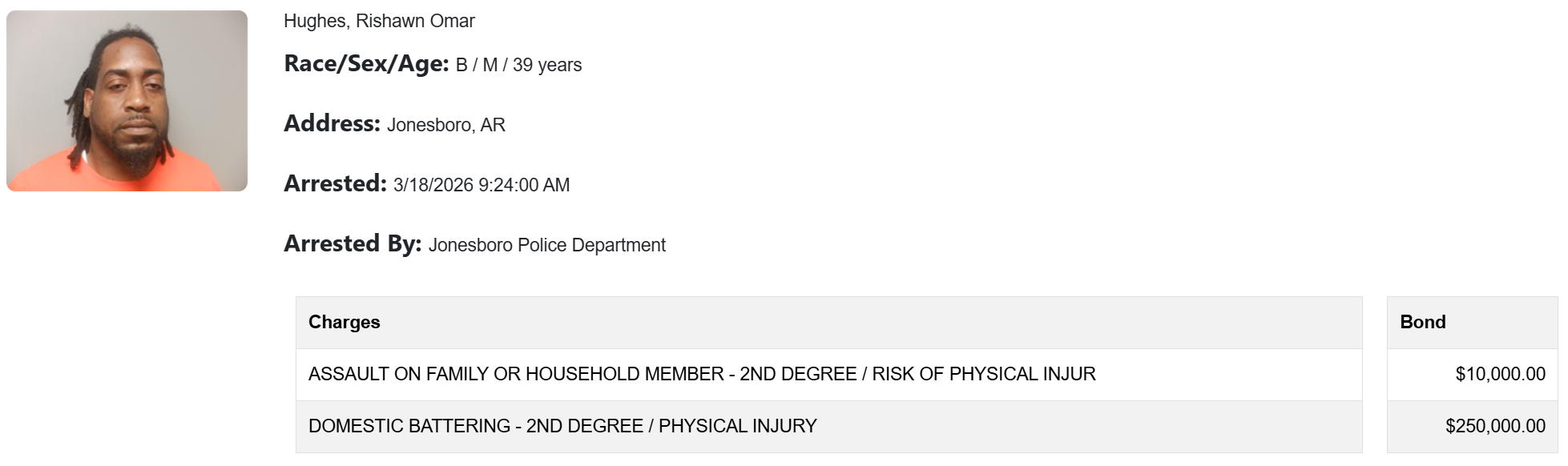Click Jonesboro Police Department text

[547, 245]
